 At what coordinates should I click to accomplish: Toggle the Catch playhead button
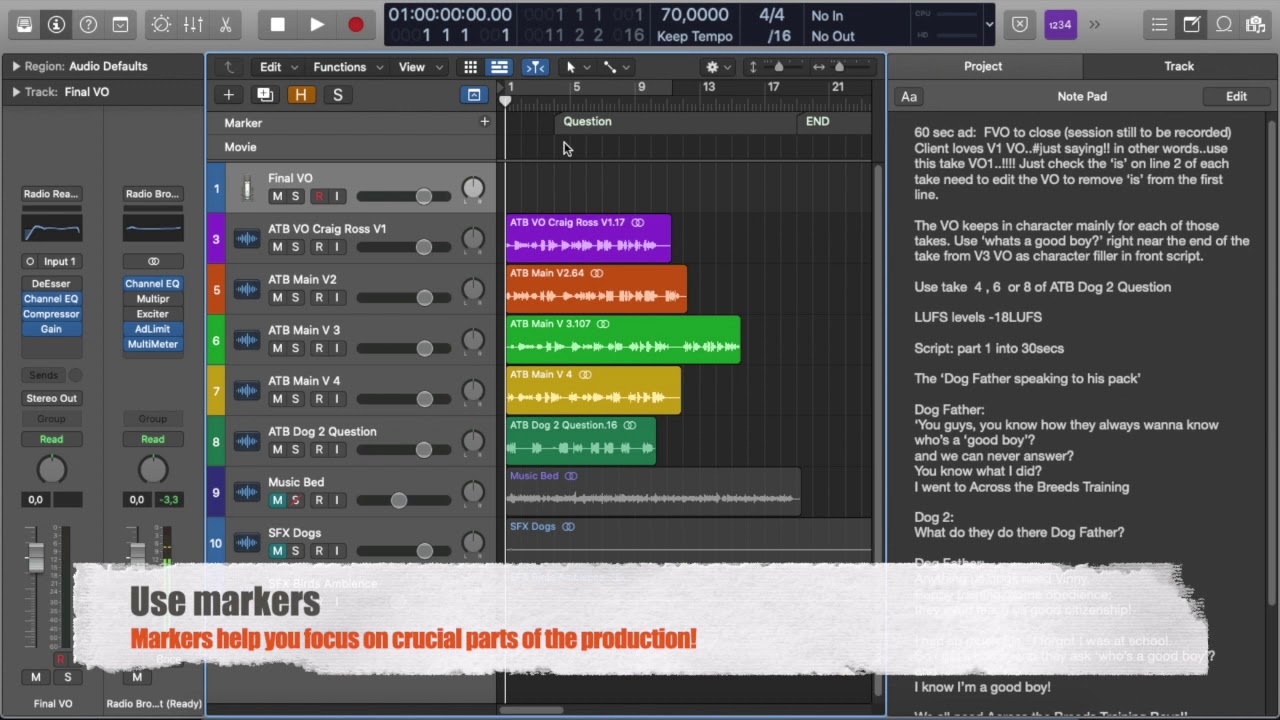pos(535,67)
